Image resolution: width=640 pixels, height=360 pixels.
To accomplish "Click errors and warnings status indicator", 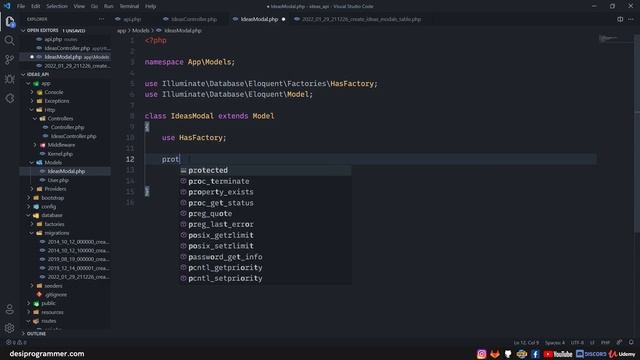I will (16, 342).
